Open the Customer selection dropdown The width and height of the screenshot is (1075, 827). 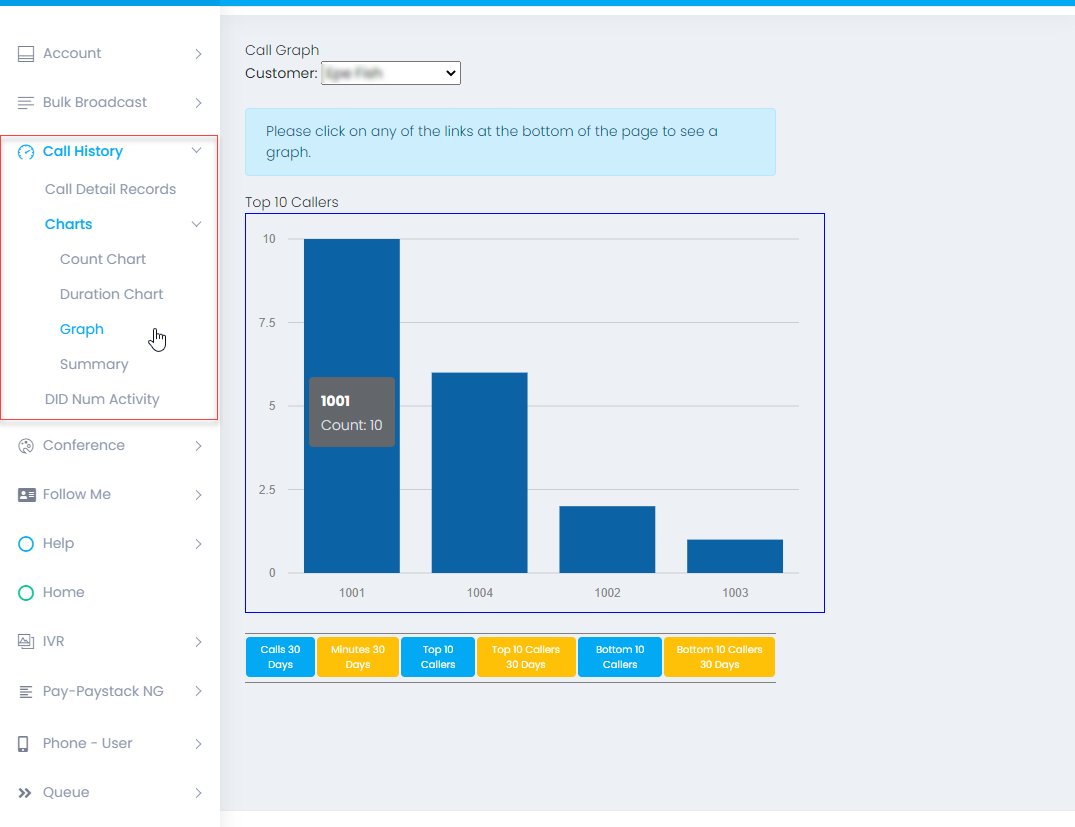click(390, 73)
